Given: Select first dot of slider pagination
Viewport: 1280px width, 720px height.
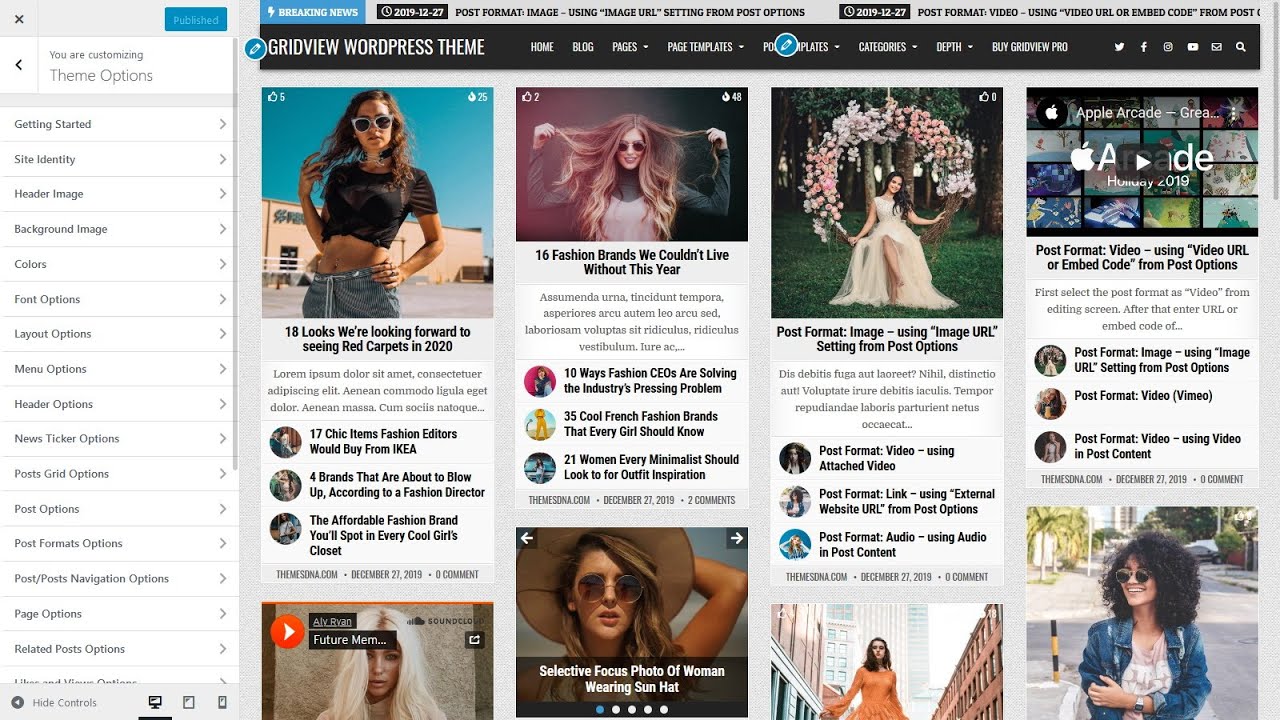Looking at the screenshot, I should pos(600,709).
